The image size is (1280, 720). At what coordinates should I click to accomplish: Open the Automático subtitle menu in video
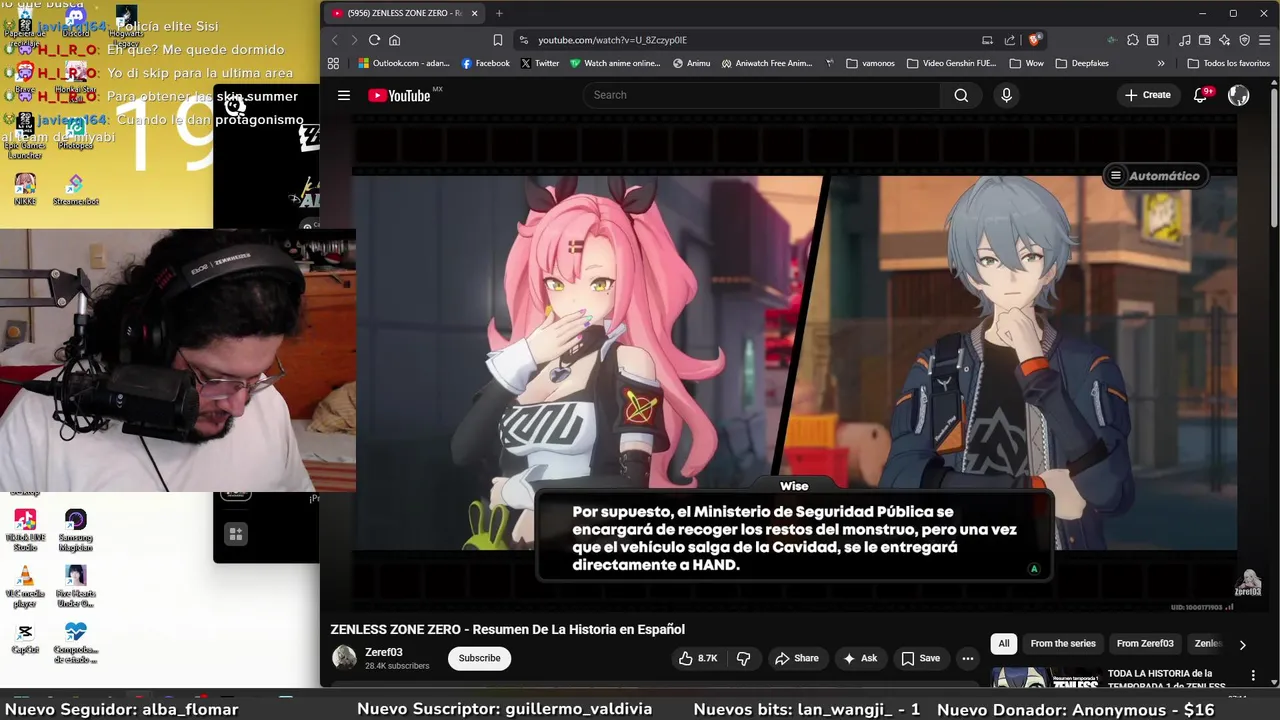tap(1155, 176)
